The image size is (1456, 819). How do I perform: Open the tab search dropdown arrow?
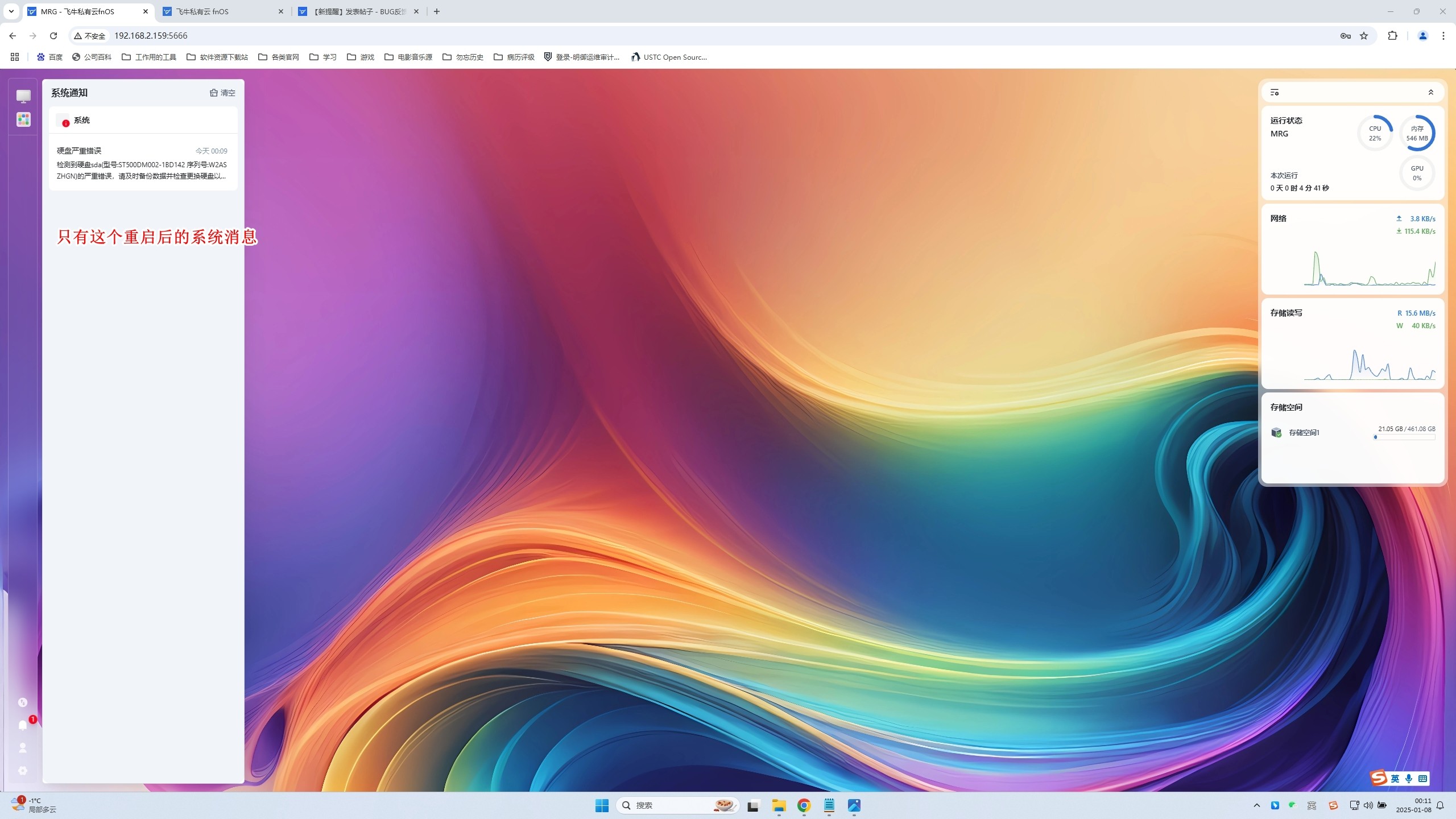(x=11, y=11)
